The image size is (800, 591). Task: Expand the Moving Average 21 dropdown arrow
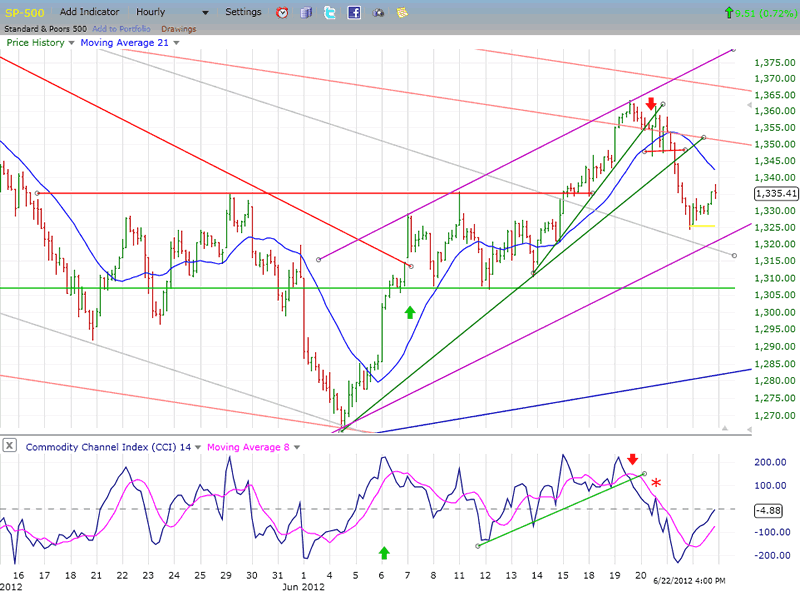(176, 43)
